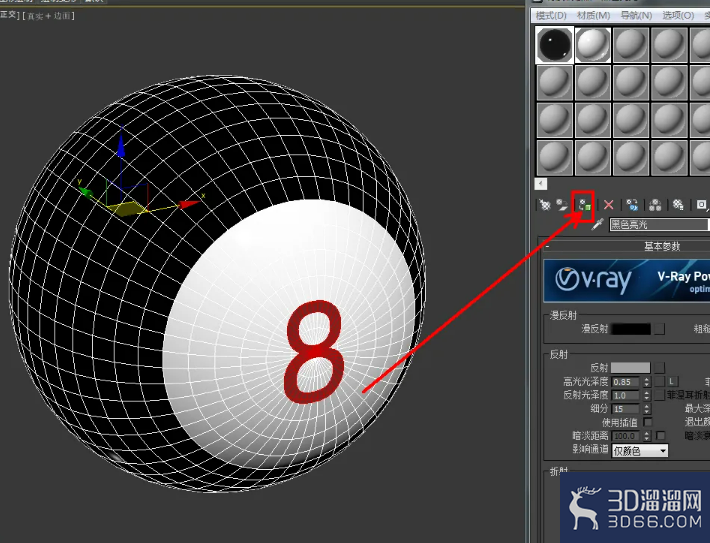Screen dimensions: 710x543
Task: Click the green Y axis gizmo arrow
Action: click(x=85, y=194)
